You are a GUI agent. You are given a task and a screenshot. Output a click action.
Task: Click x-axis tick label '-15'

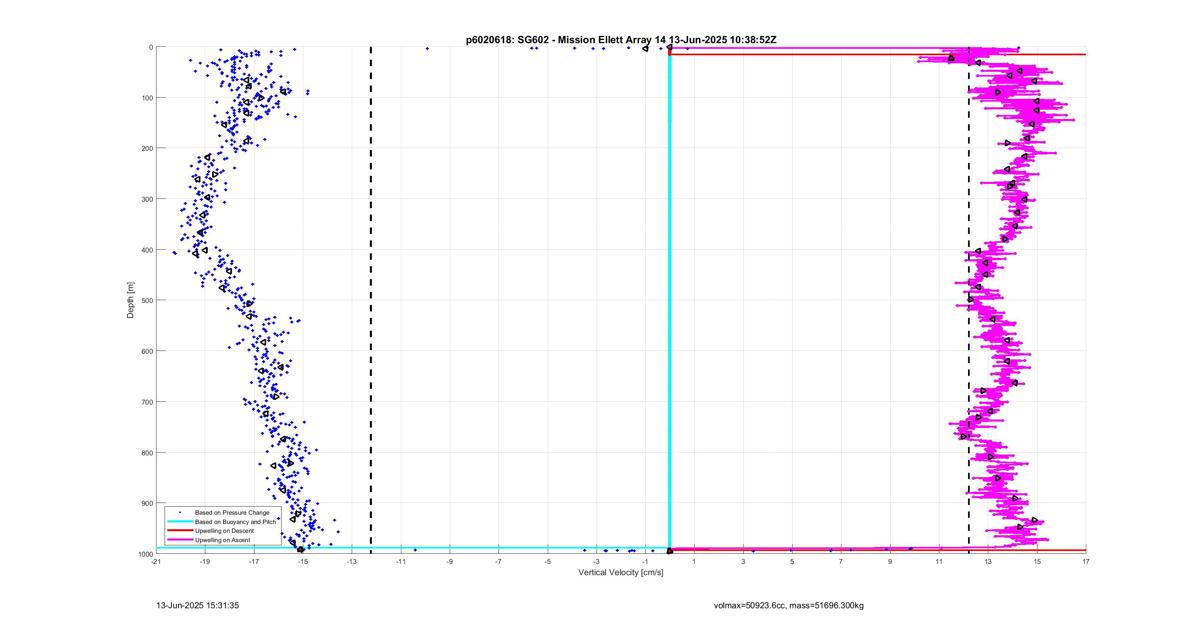[303, 562]
